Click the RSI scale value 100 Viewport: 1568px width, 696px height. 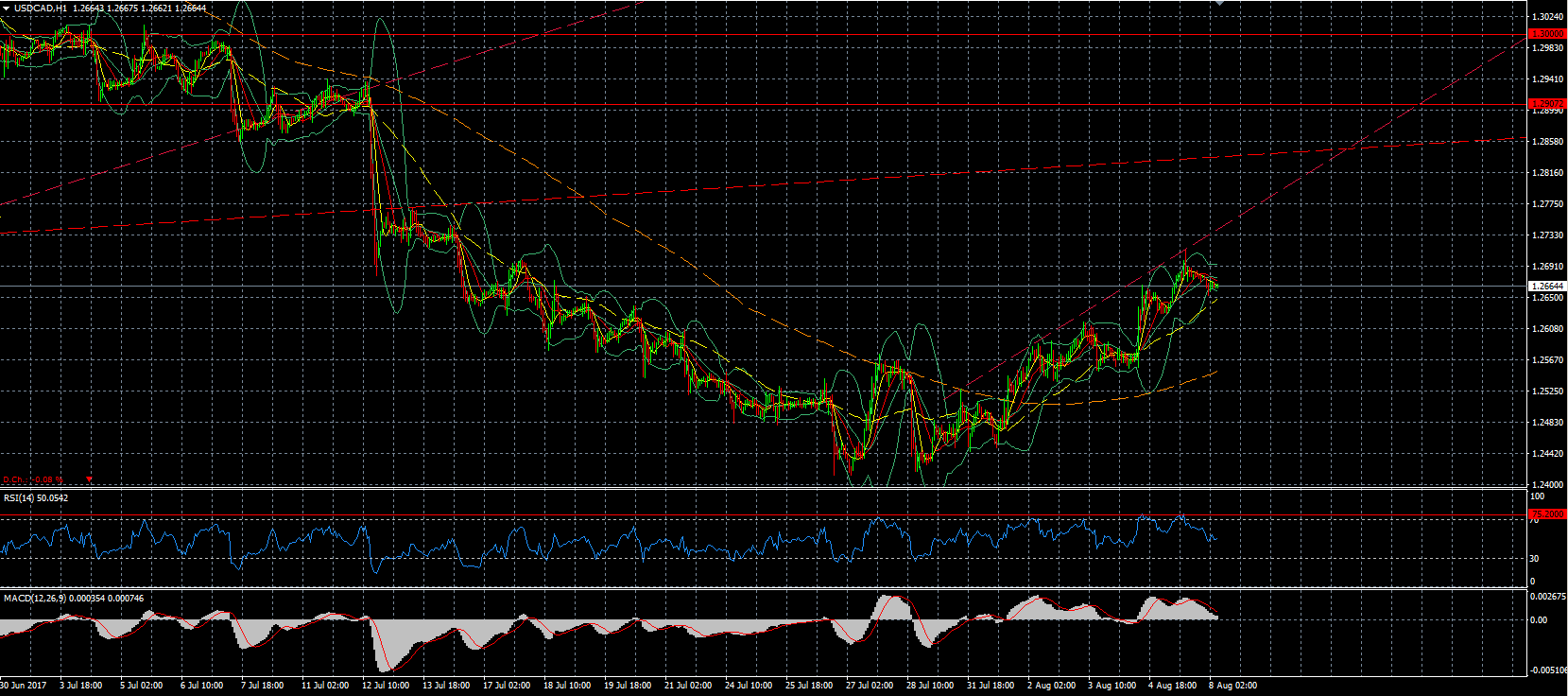pyautogui.click(x=1538, y=496)
